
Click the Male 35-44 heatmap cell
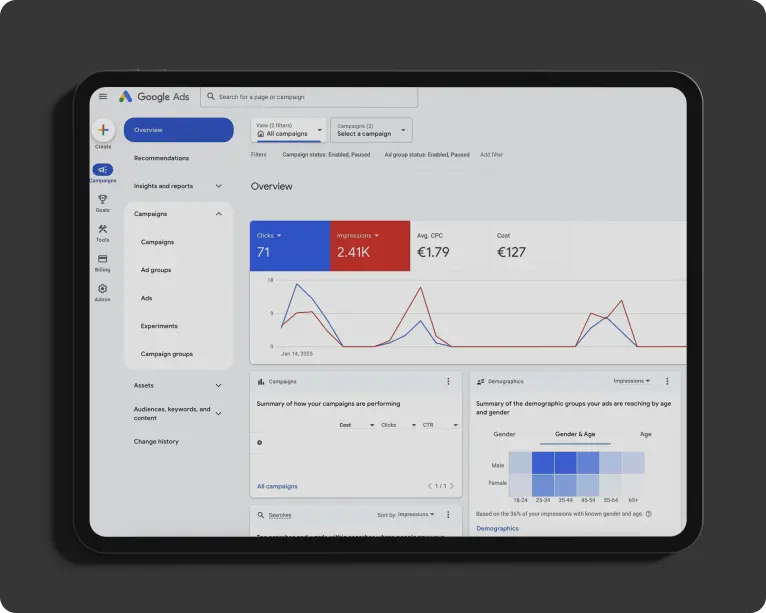(565, 463)
